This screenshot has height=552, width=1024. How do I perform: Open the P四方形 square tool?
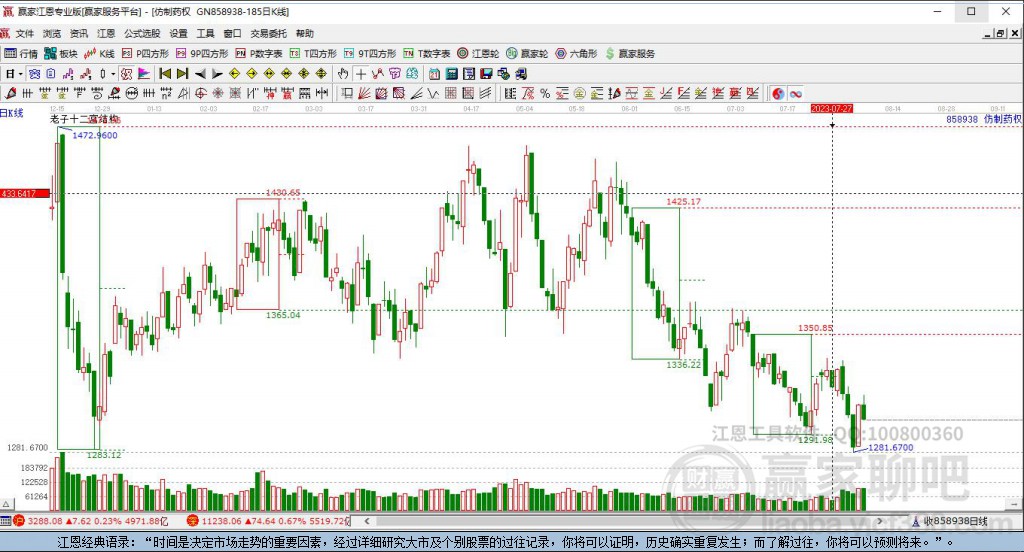click(x=145, y=54)
